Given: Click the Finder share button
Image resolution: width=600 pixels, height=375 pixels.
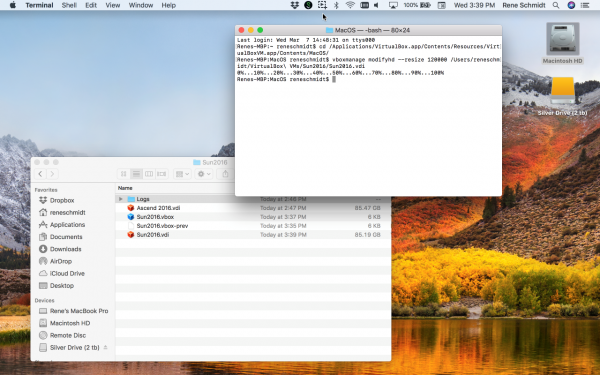Looking at the screenshot, I should tap(225, 174).
